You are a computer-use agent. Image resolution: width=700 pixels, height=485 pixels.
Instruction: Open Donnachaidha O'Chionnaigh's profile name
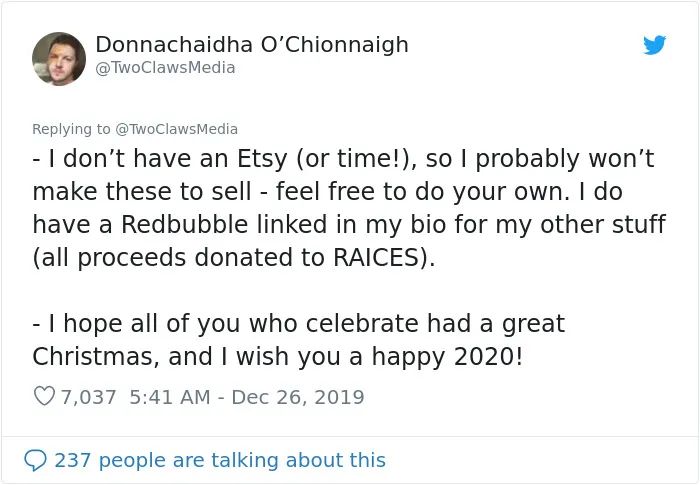(252, 45)
